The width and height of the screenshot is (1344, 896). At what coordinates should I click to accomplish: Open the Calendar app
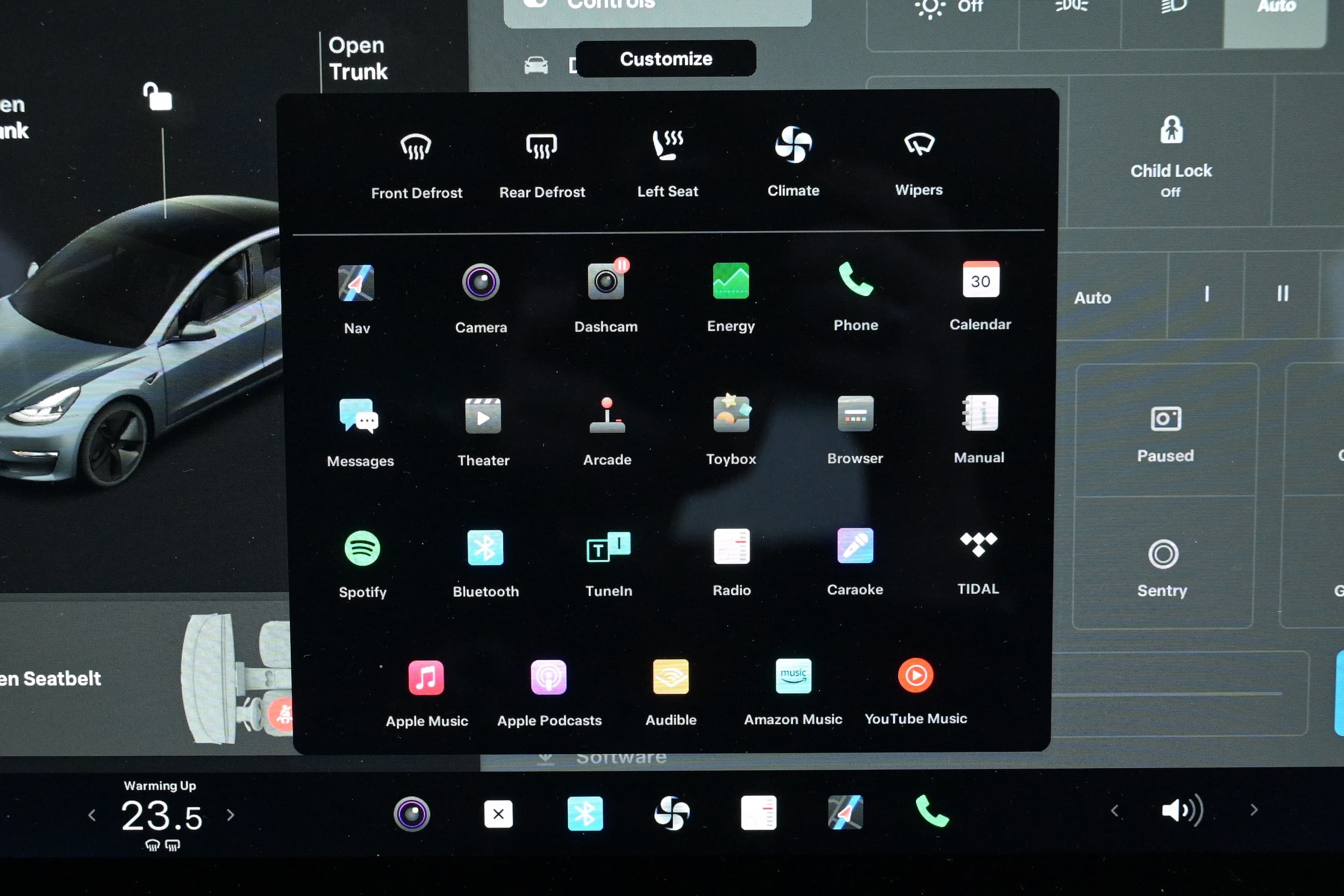(x=981, y=296)
